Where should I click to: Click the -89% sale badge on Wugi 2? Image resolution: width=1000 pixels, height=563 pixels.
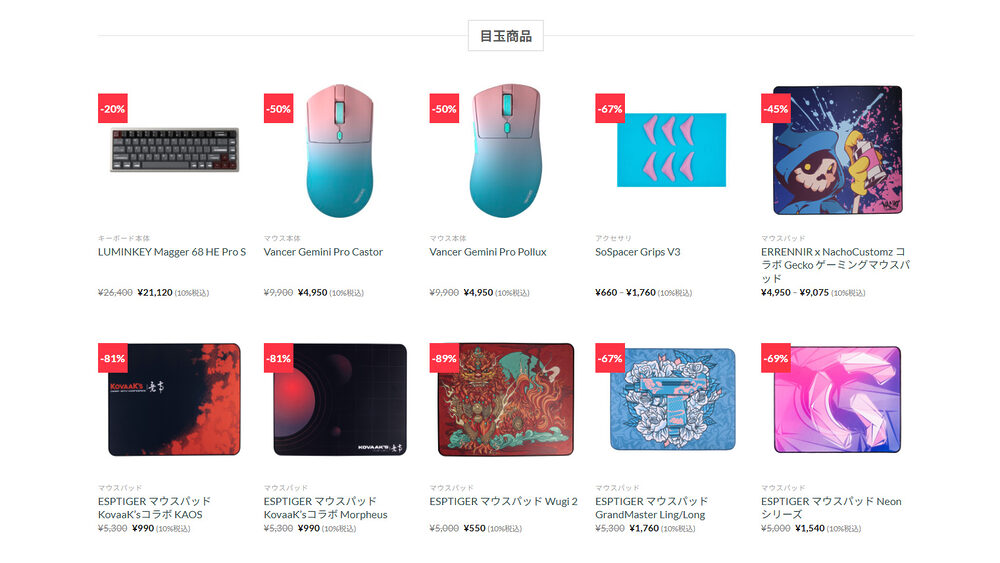pyautogui.click(x=445, y=358)
